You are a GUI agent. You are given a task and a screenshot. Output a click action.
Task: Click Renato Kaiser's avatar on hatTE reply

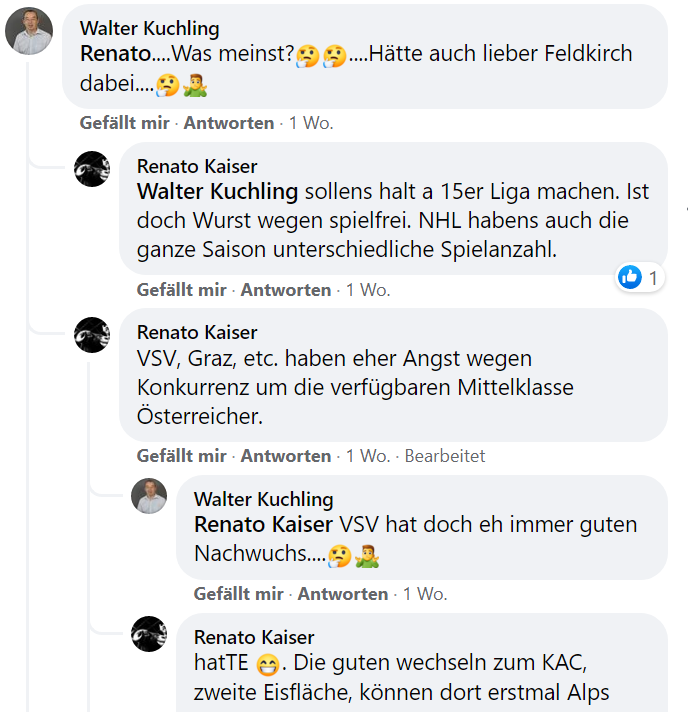pyautogui.click(x=149, y=635)
